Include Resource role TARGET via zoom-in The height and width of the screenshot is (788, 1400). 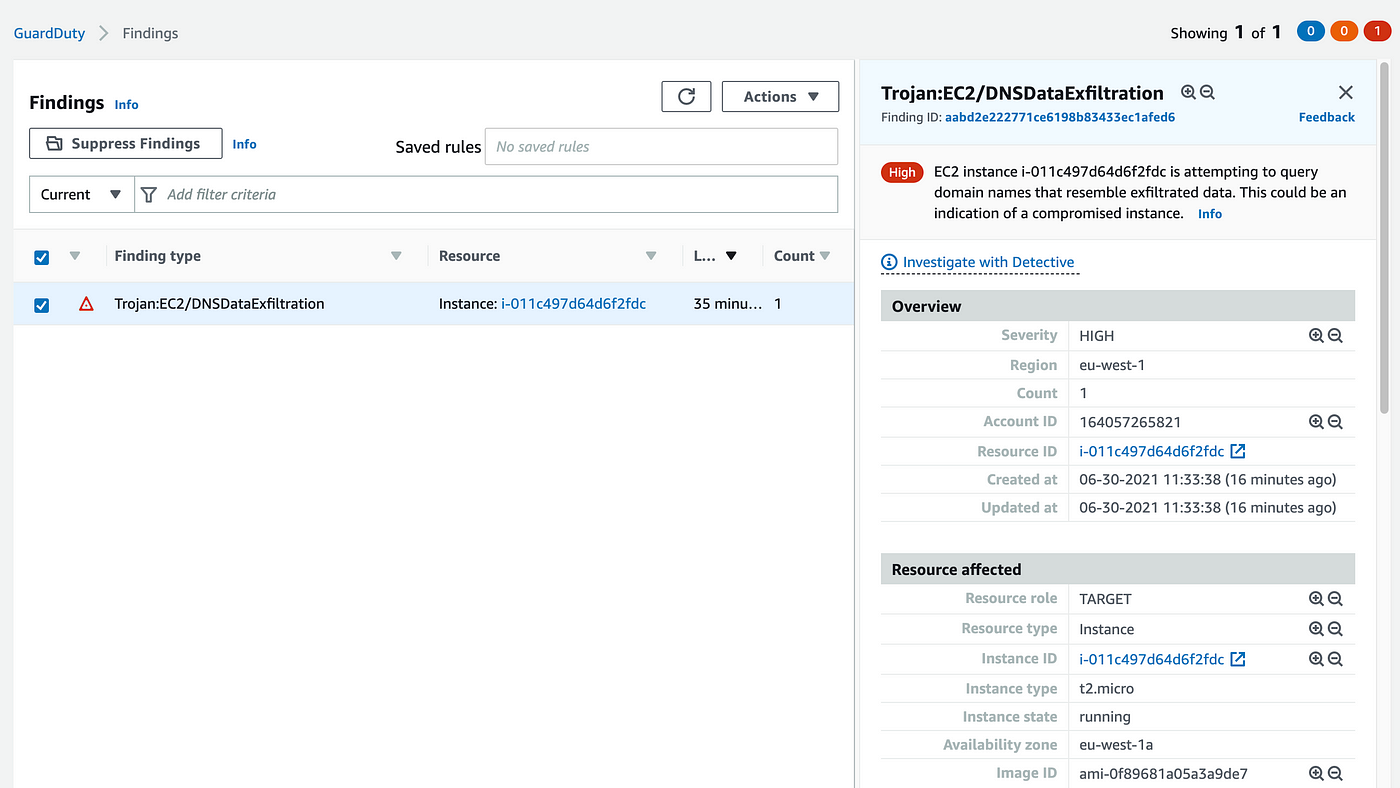pyautogui.click(x=1316, y=599)
